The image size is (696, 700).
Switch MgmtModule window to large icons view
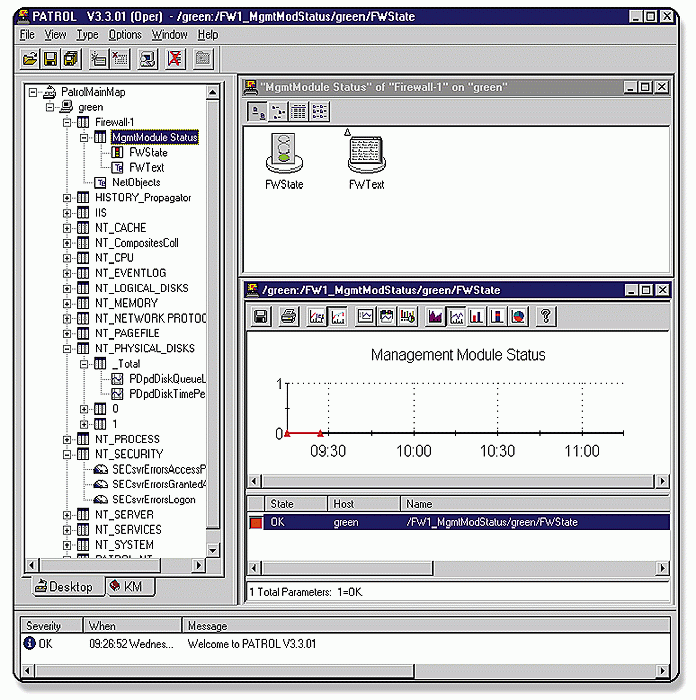click(257, 111)
